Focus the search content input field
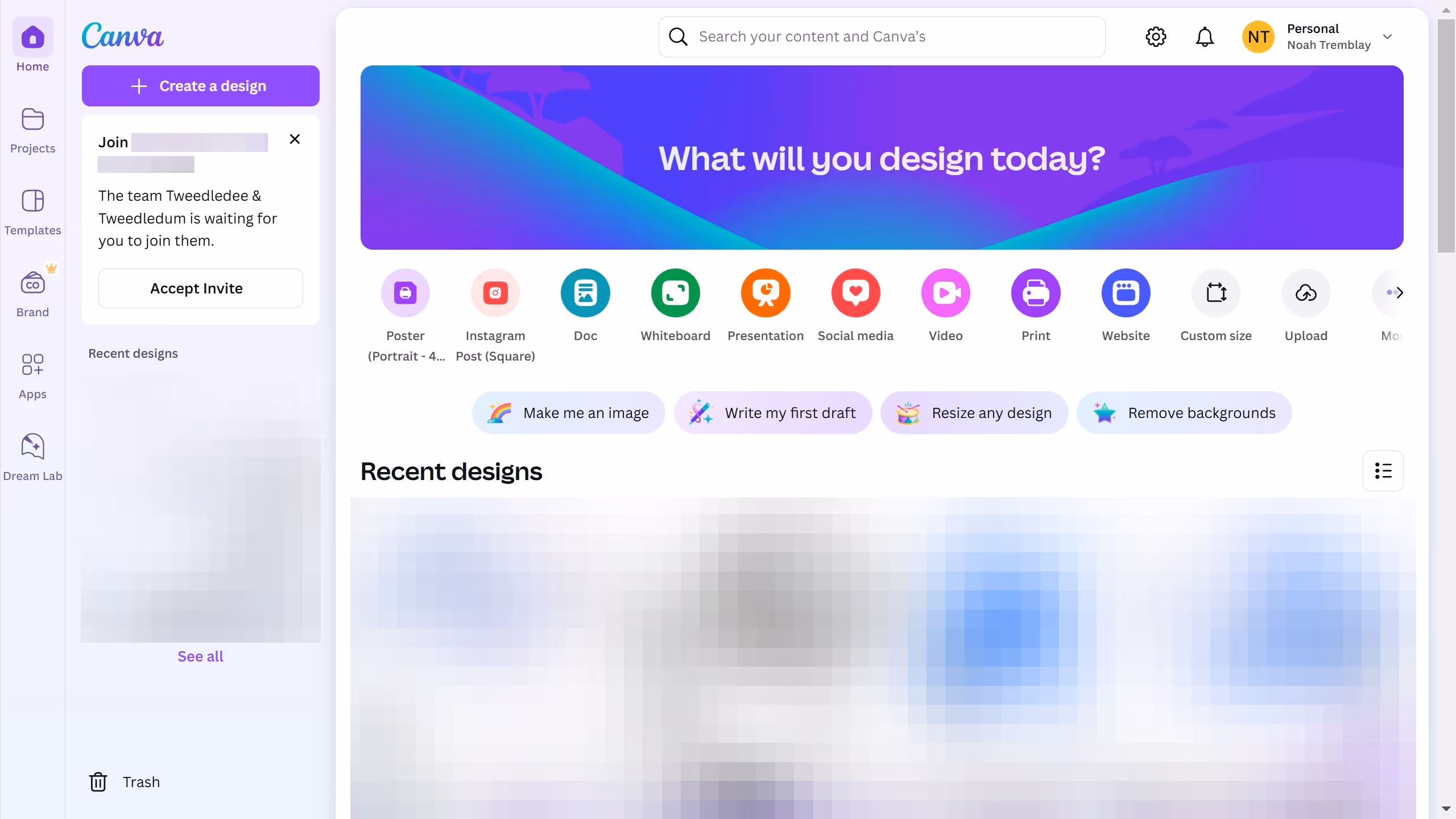This screenshot has width=1456, height=819. coord(882,37)
